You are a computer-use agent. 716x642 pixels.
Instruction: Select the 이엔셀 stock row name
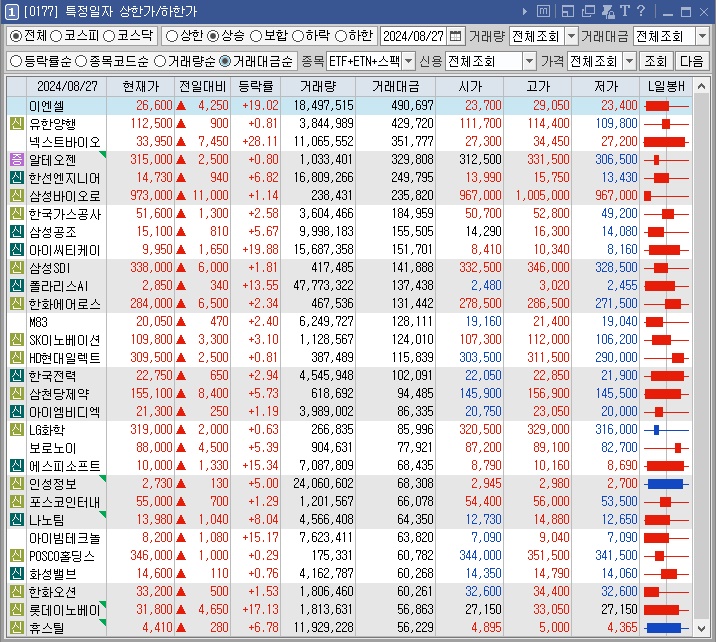pyautogui.click(x=47, y=106)
